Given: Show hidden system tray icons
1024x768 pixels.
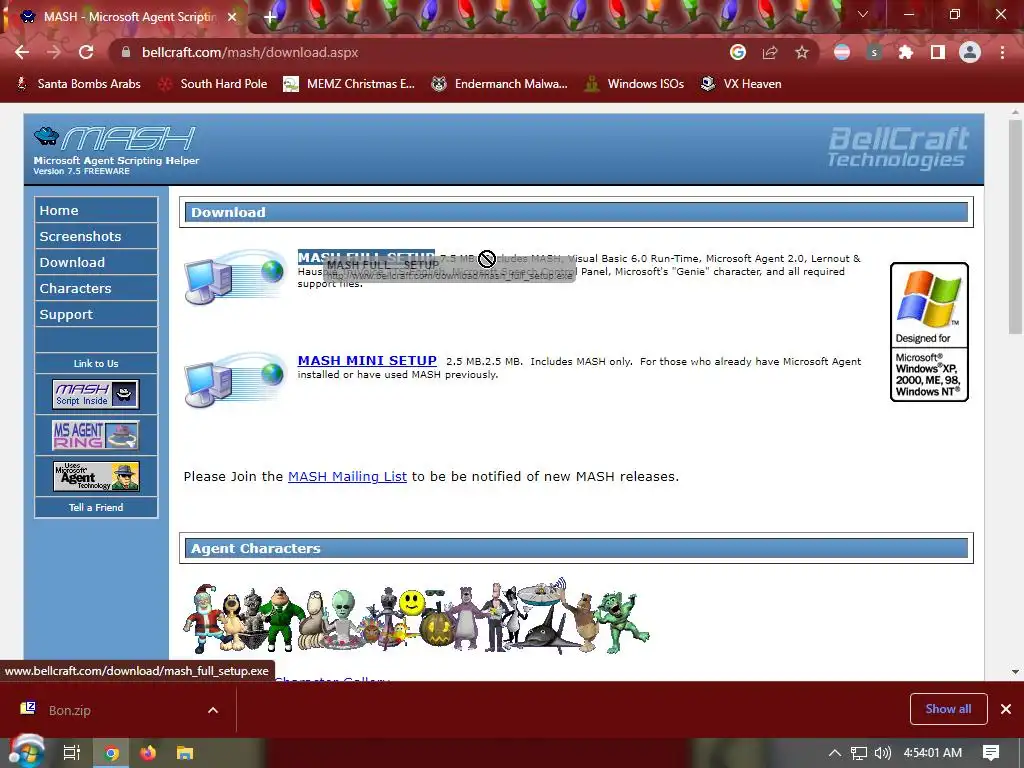Looking at the screenshot, I should [x=835, y=753].
